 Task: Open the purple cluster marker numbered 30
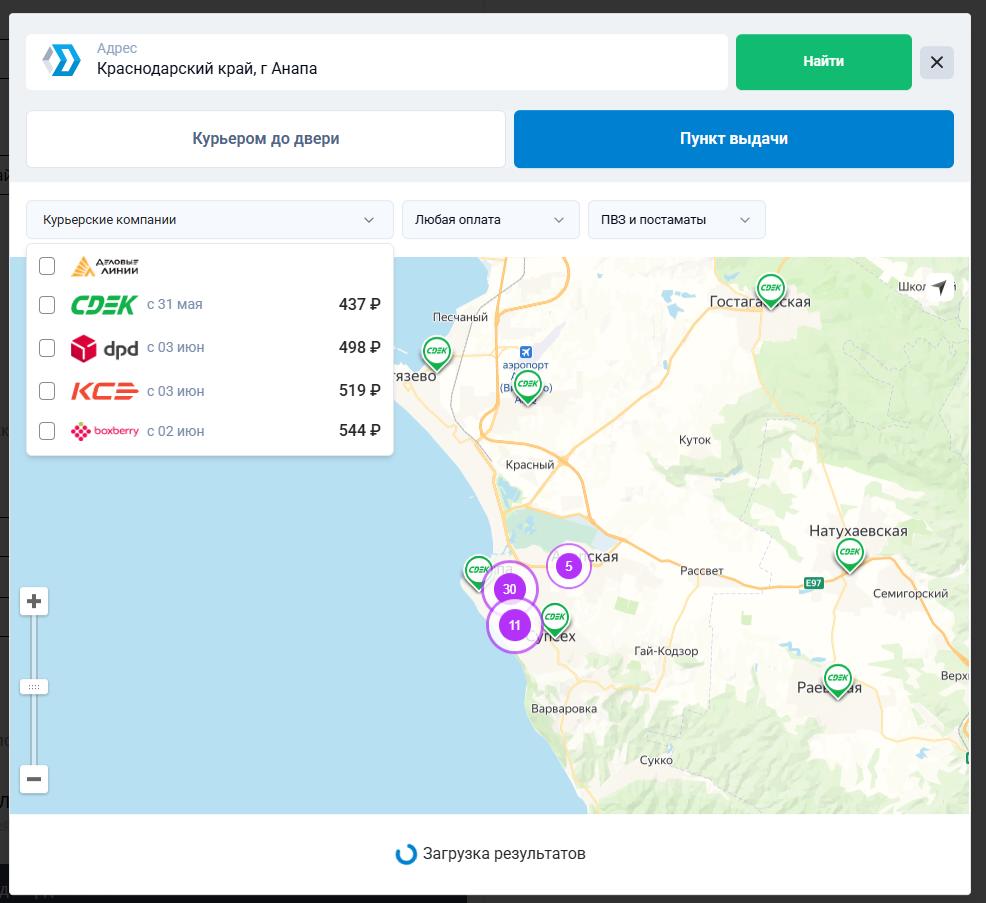[510, 589]
